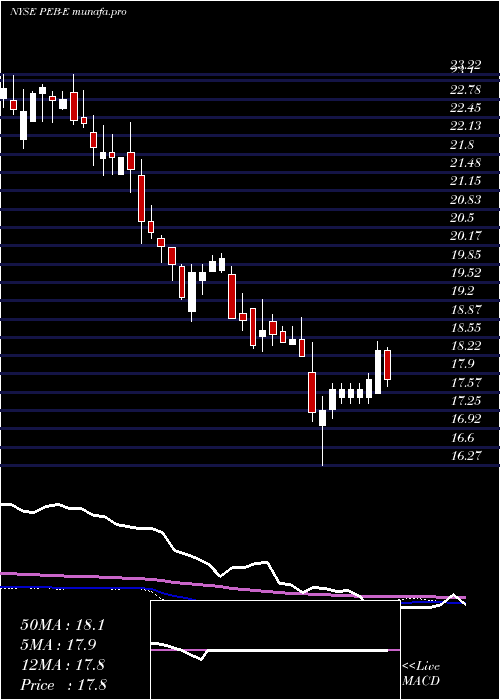
Task: Click the 5MA : 17.9 readout
Action: [x=58, y=645]
